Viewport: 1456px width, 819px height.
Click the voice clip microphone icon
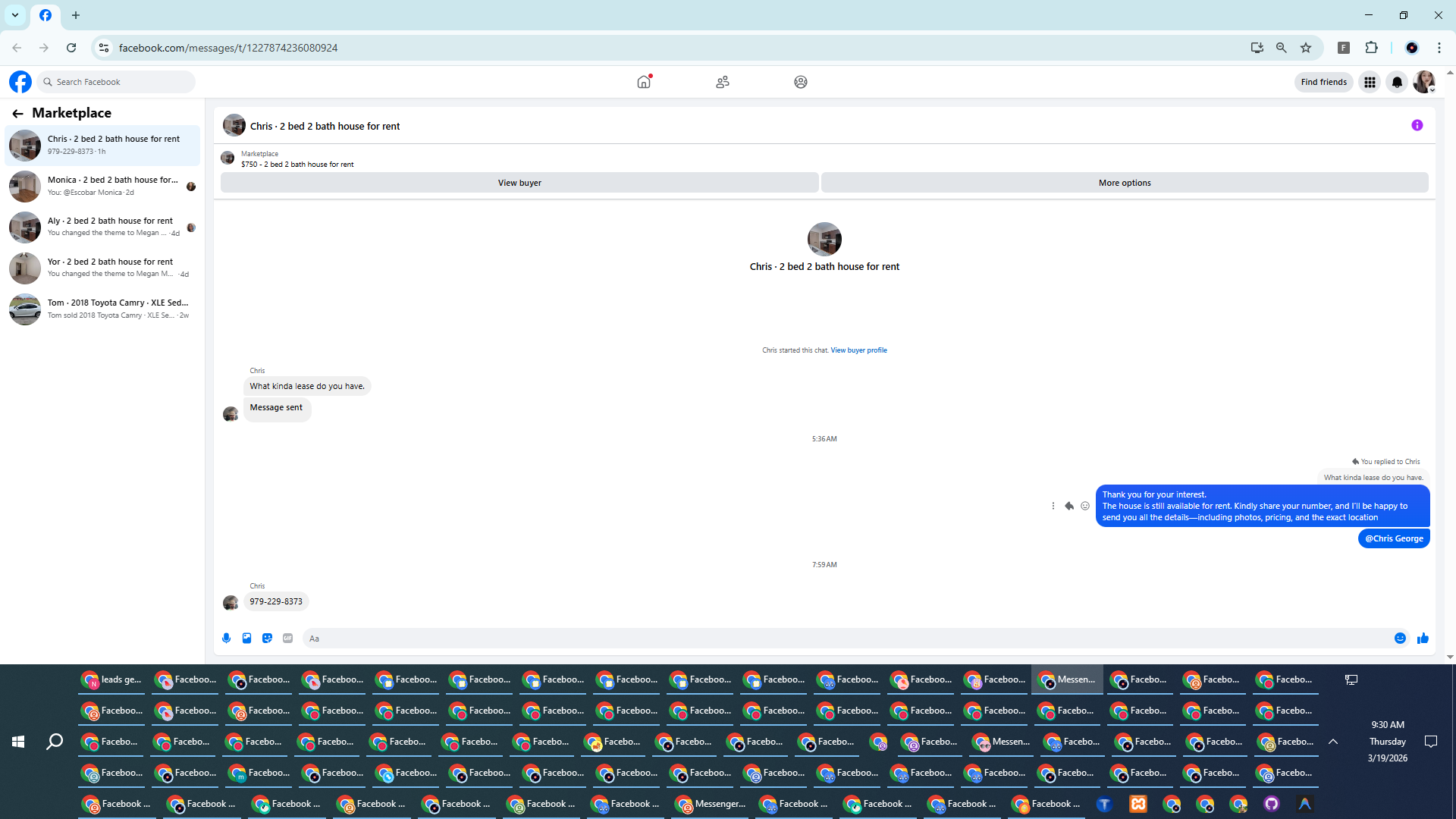tap(226, 639)
